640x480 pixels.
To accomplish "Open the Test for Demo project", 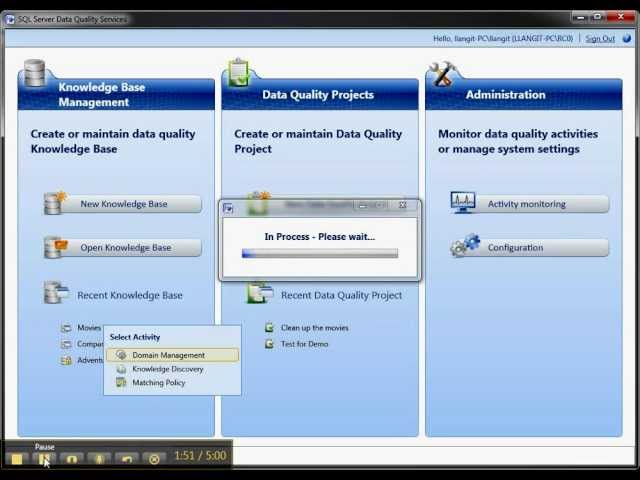I will tap(304, 344).
